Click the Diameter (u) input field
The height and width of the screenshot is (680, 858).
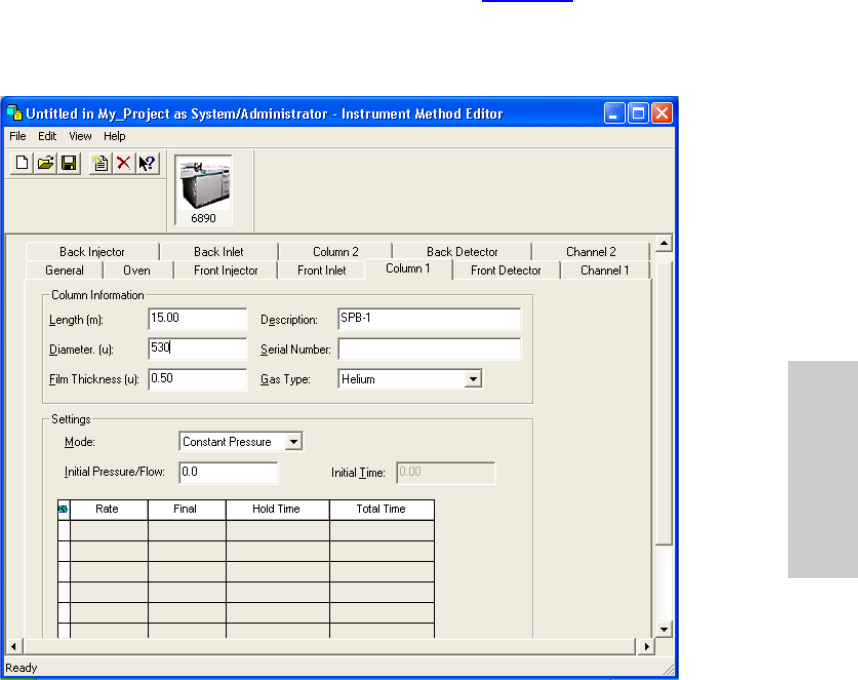point(198,349)
